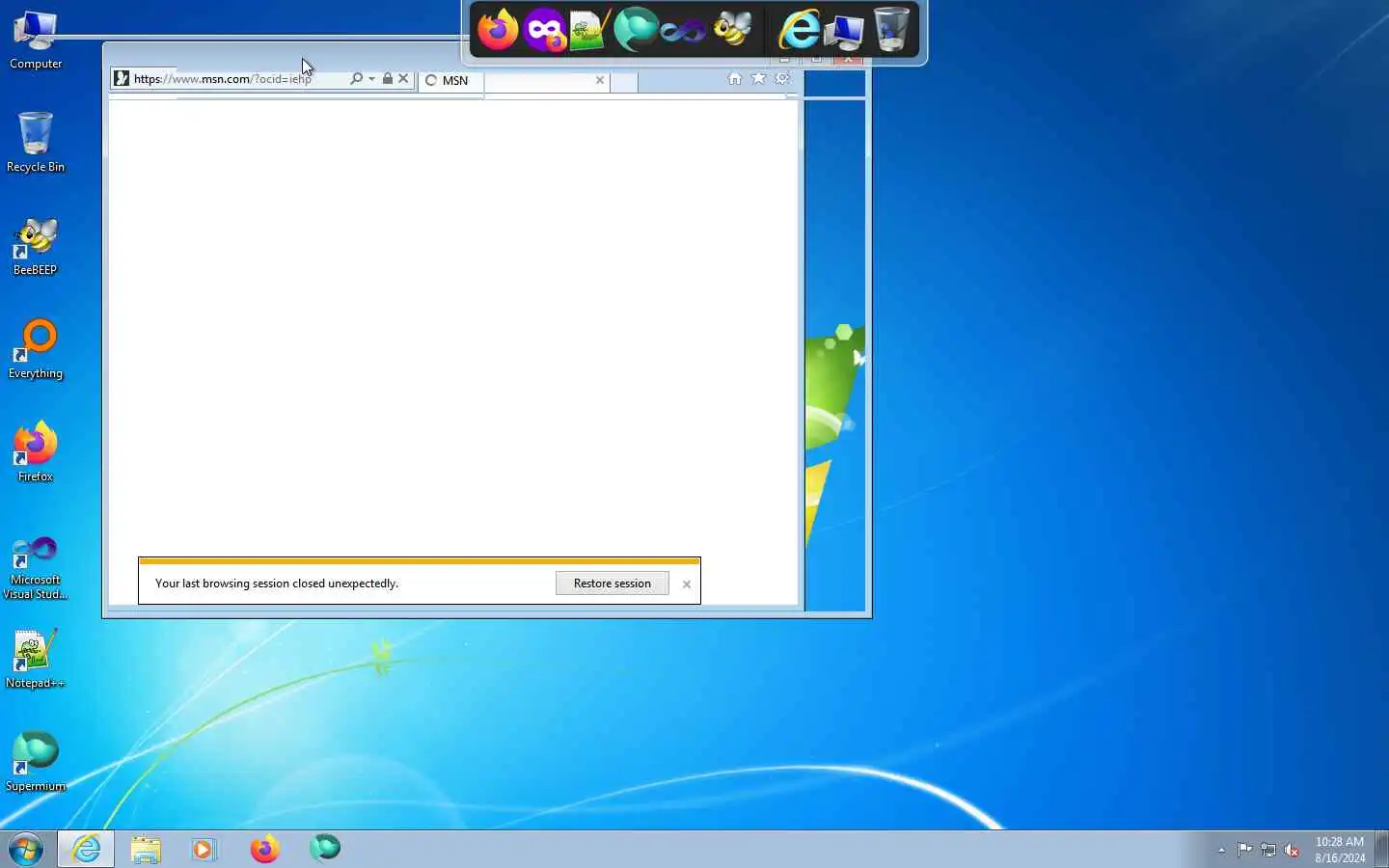
Task: Launch Firefox from the taskbar
Action: (264, 849)
